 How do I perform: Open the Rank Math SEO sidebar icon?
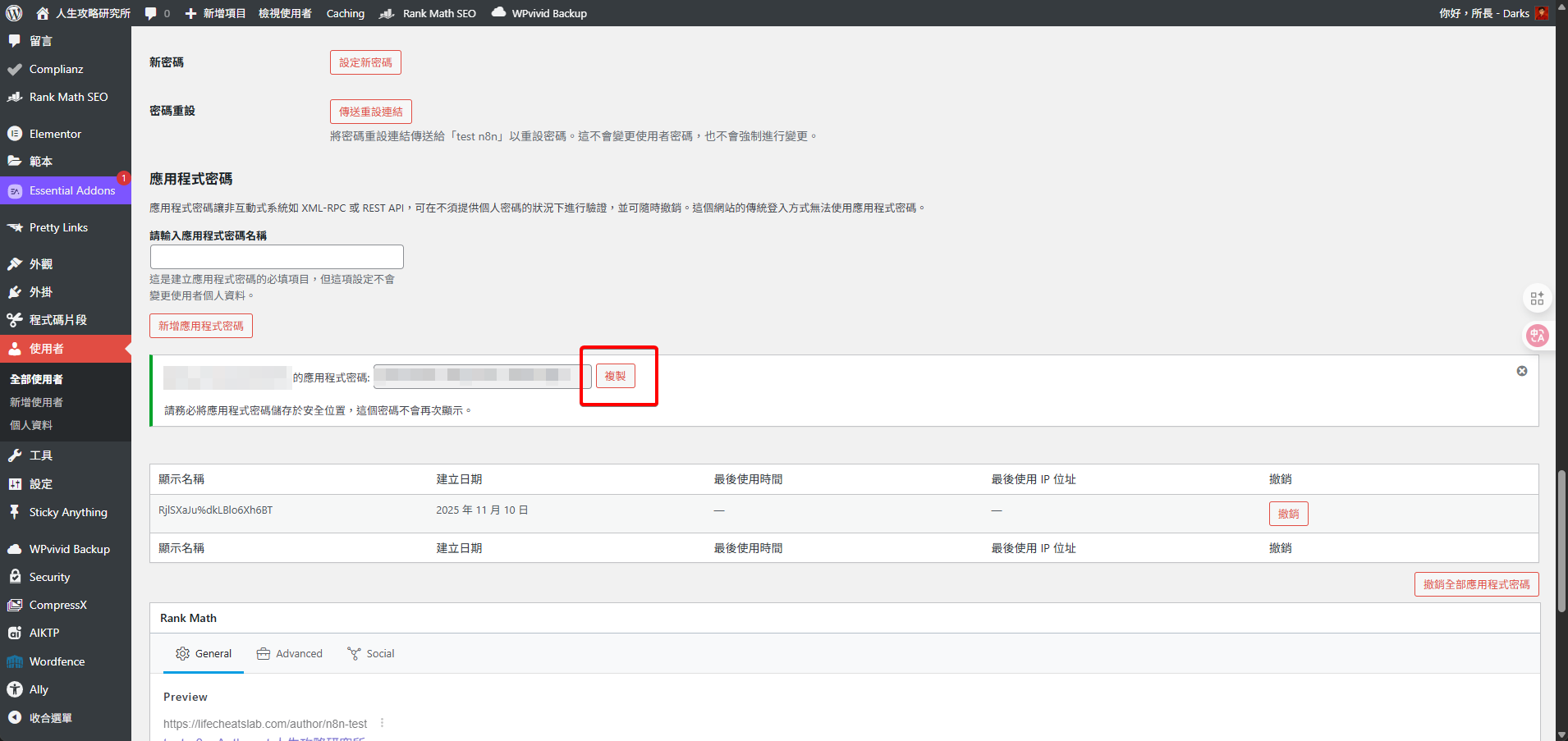pyautogui.click(x=16, y=97)
